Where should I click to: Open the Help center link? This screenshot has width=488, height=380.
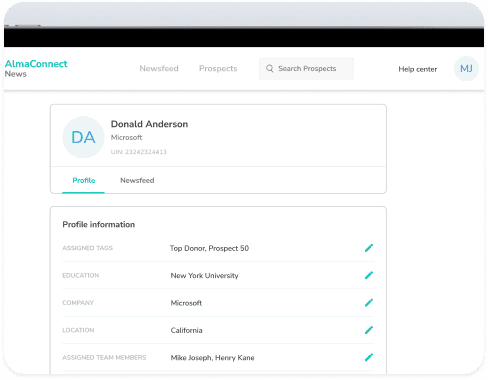[x=418, y=69]
